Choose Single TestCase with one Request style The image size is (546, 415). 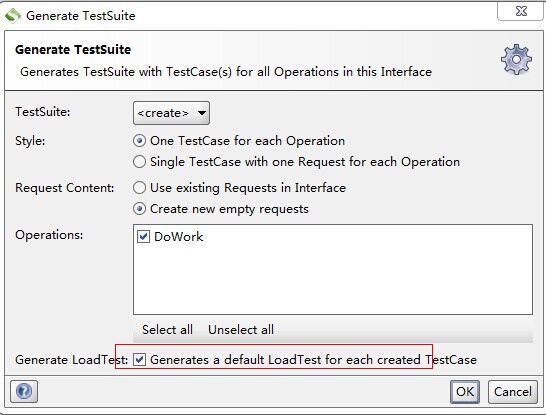tap(139, 162)
